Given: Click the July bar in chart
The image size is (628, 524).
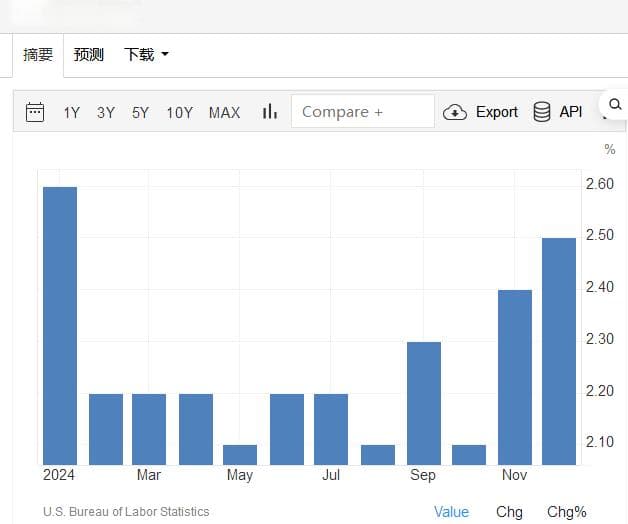Looking at the screenshot, I should click(331, 429).
